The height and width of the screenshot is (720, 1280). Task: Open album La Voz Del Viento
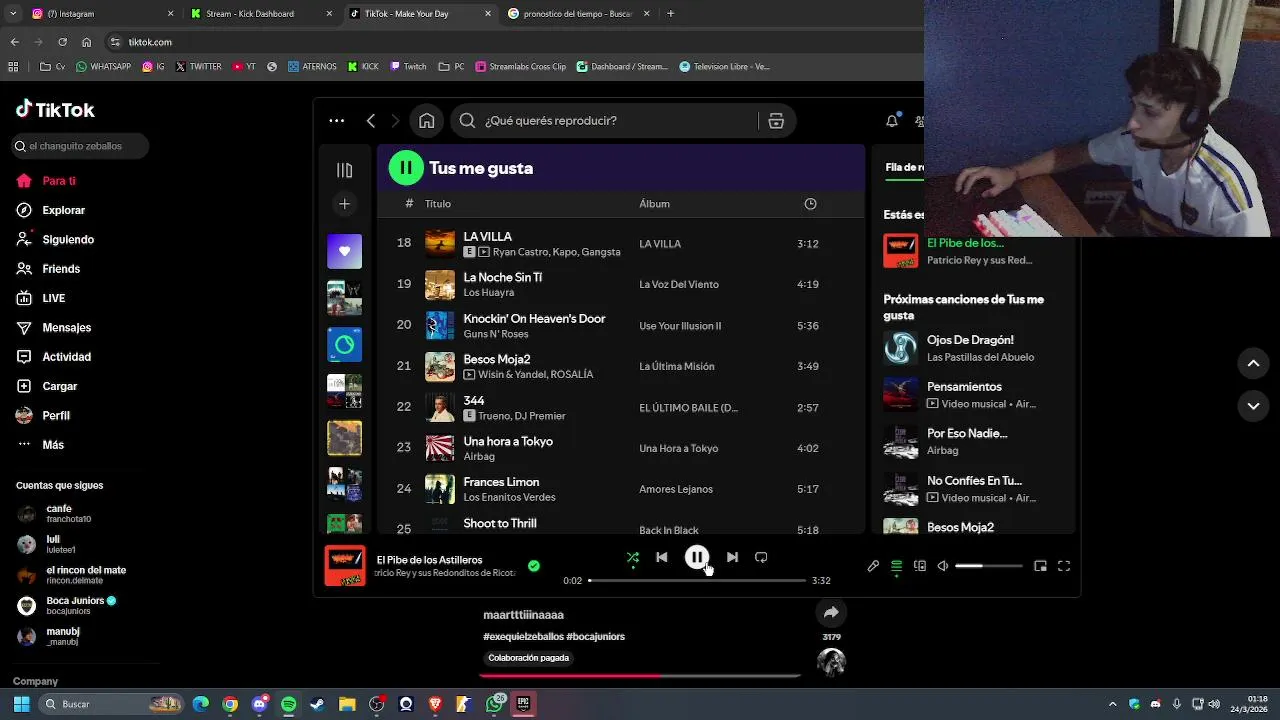[679, 285]
